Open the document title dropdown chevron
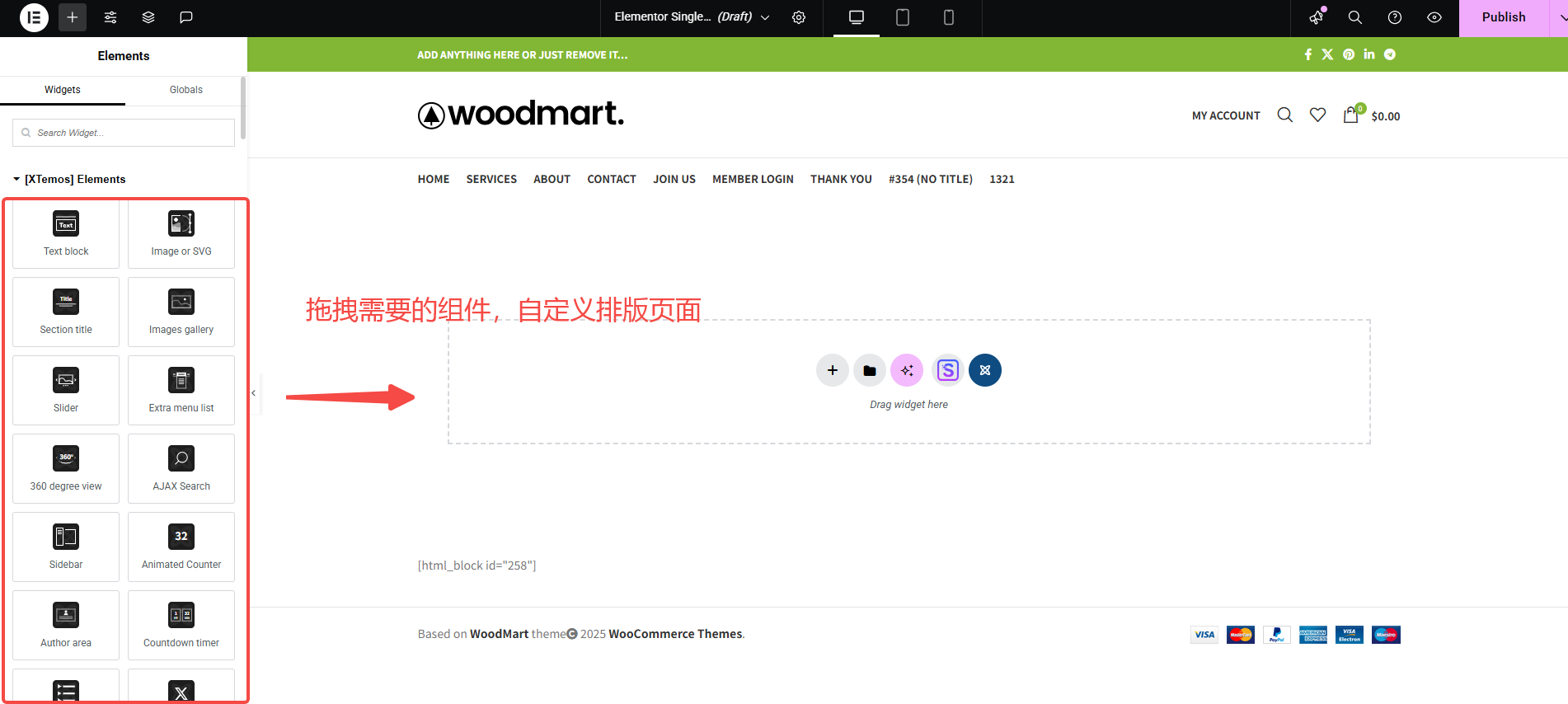The width and height of the screenshot is (1568, 704). pos(765,17)
